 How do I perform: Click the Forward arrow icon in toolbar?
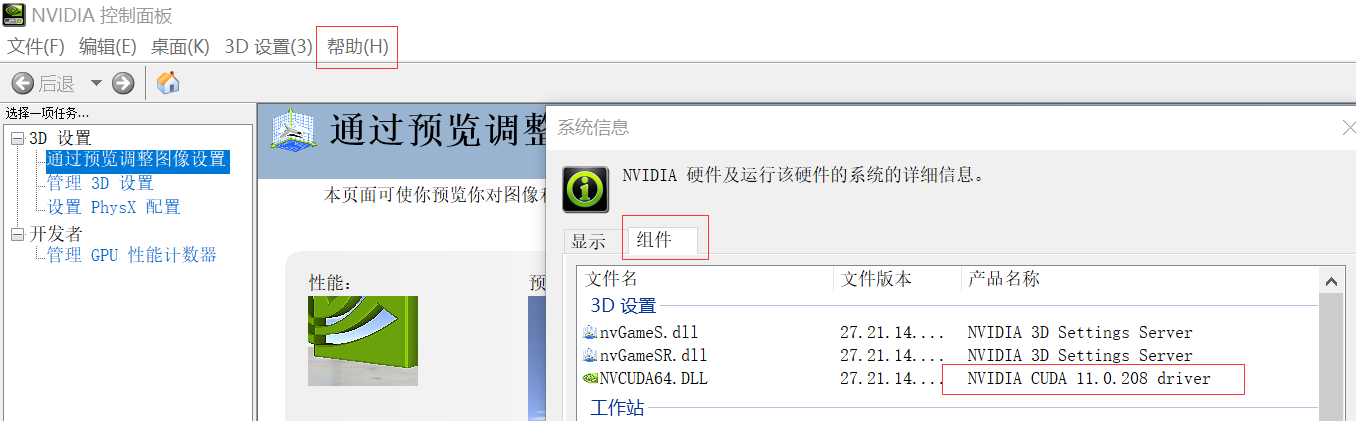[x=123, y=83]
